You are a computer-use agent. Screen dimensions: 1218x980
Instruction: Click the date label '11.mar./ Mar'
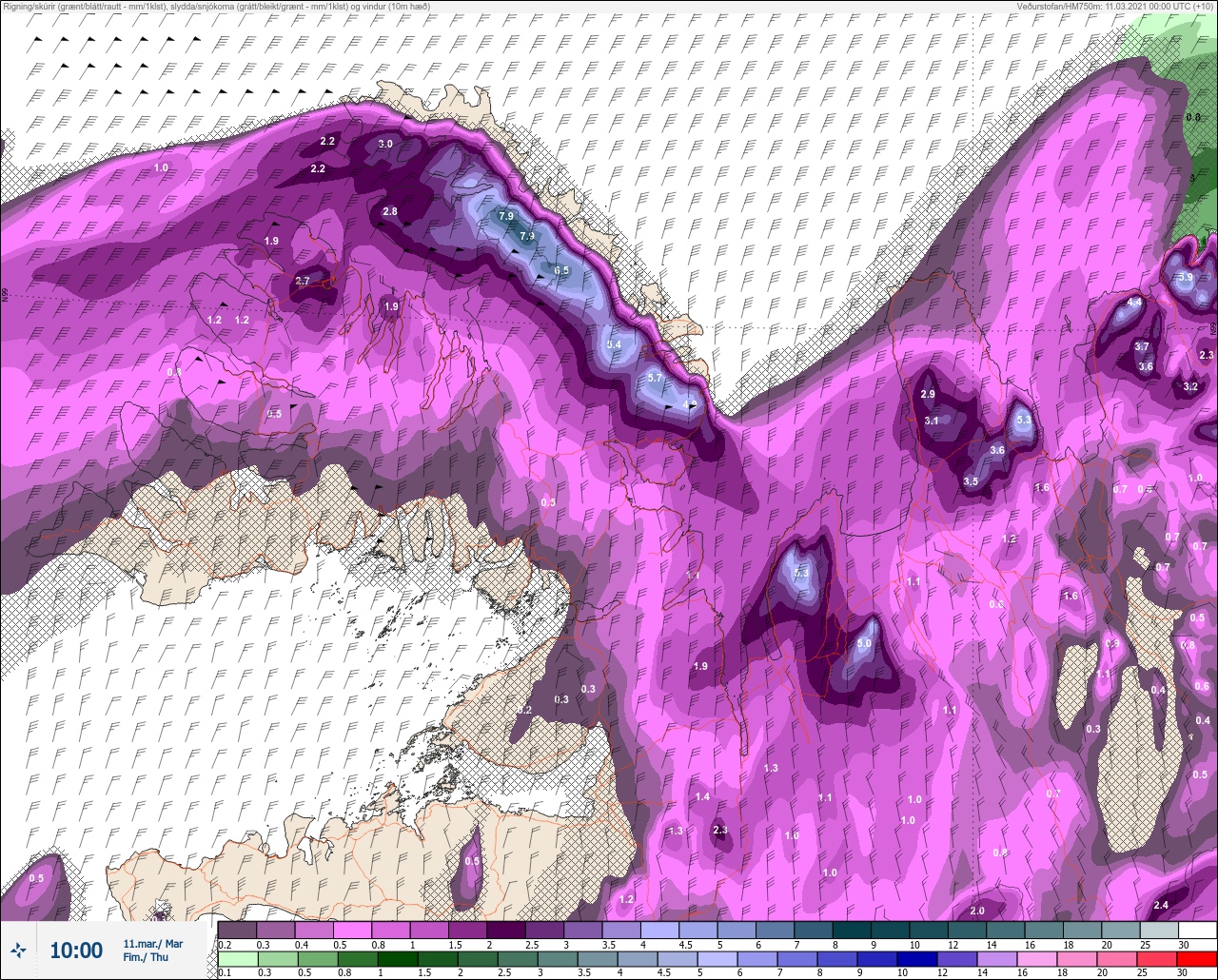pyautogui.click(x=152, y=944)
